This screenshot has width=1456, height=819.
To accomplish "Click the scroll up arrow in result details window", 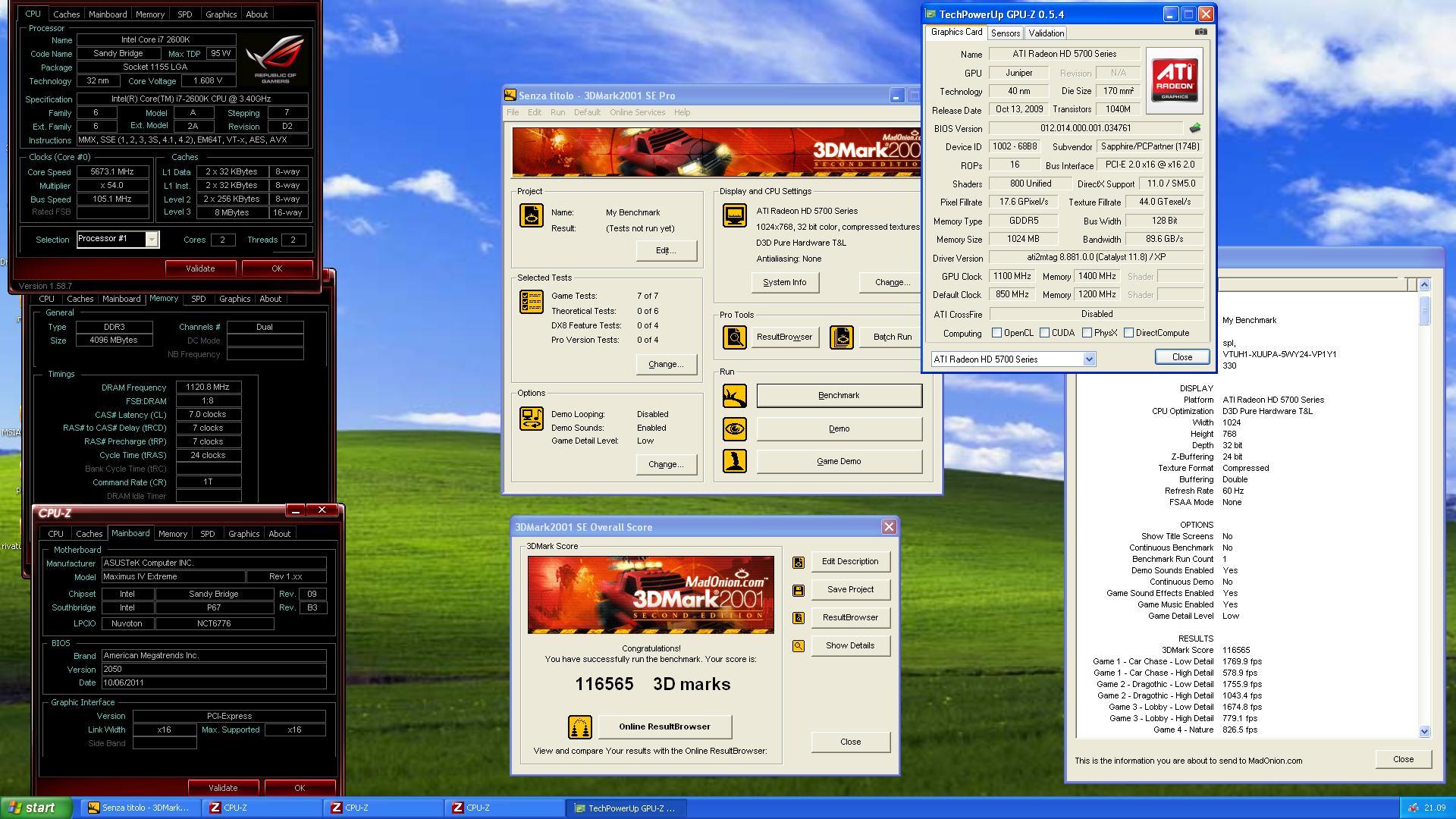I will point(1424,285).
